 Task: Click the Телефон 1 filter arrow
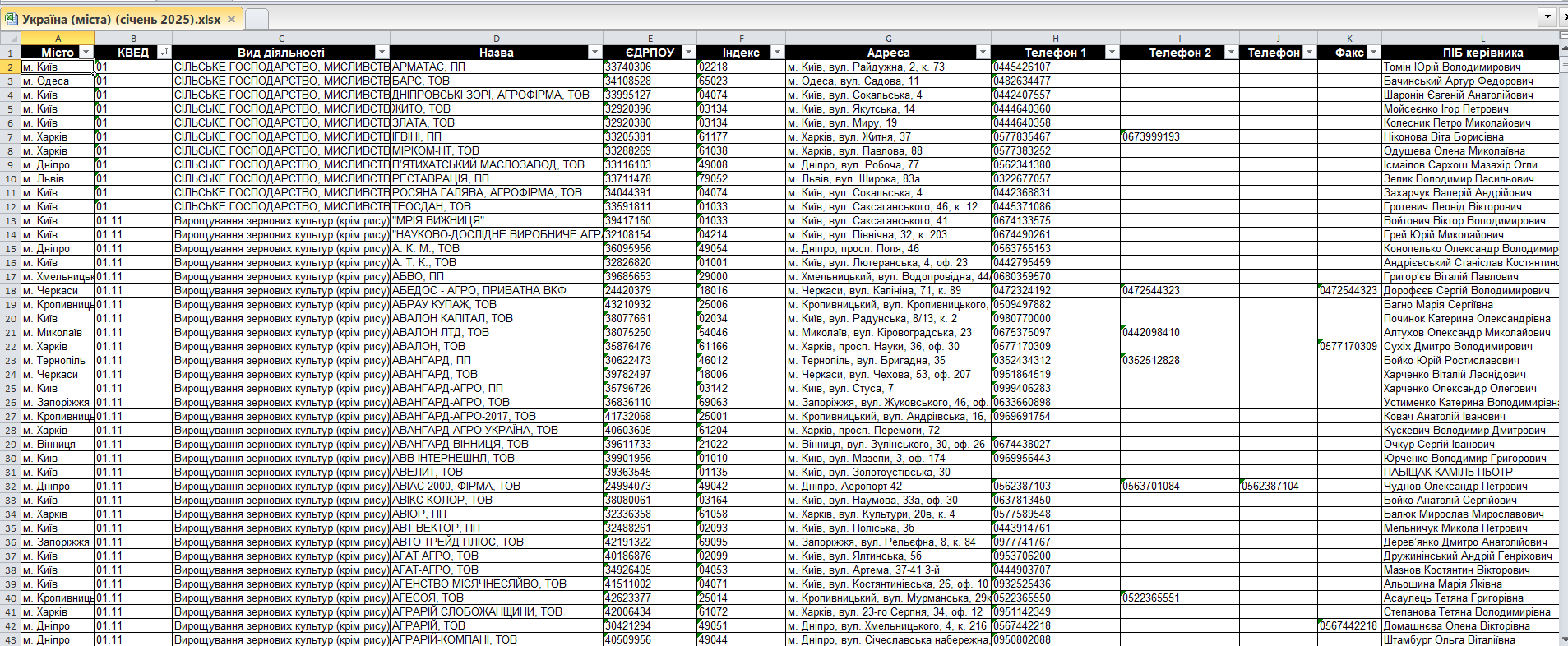(1112, 53)
